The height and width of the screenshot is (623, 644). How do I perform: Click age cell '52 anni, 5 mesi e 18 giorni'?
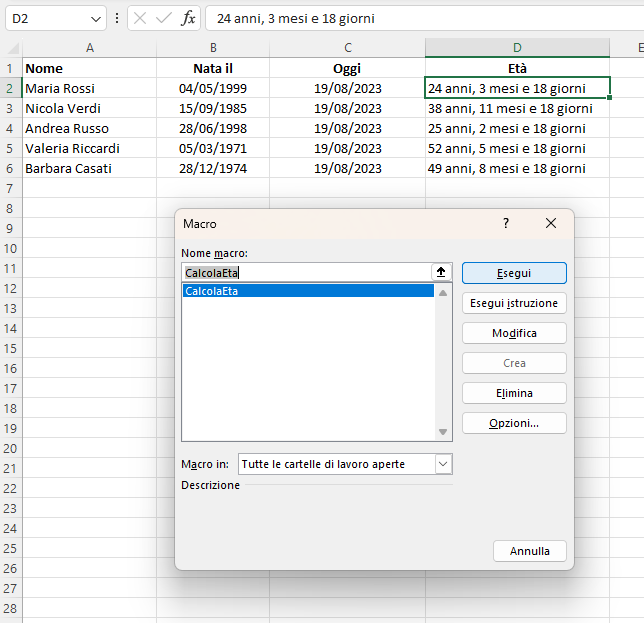(x=518, y=149)
